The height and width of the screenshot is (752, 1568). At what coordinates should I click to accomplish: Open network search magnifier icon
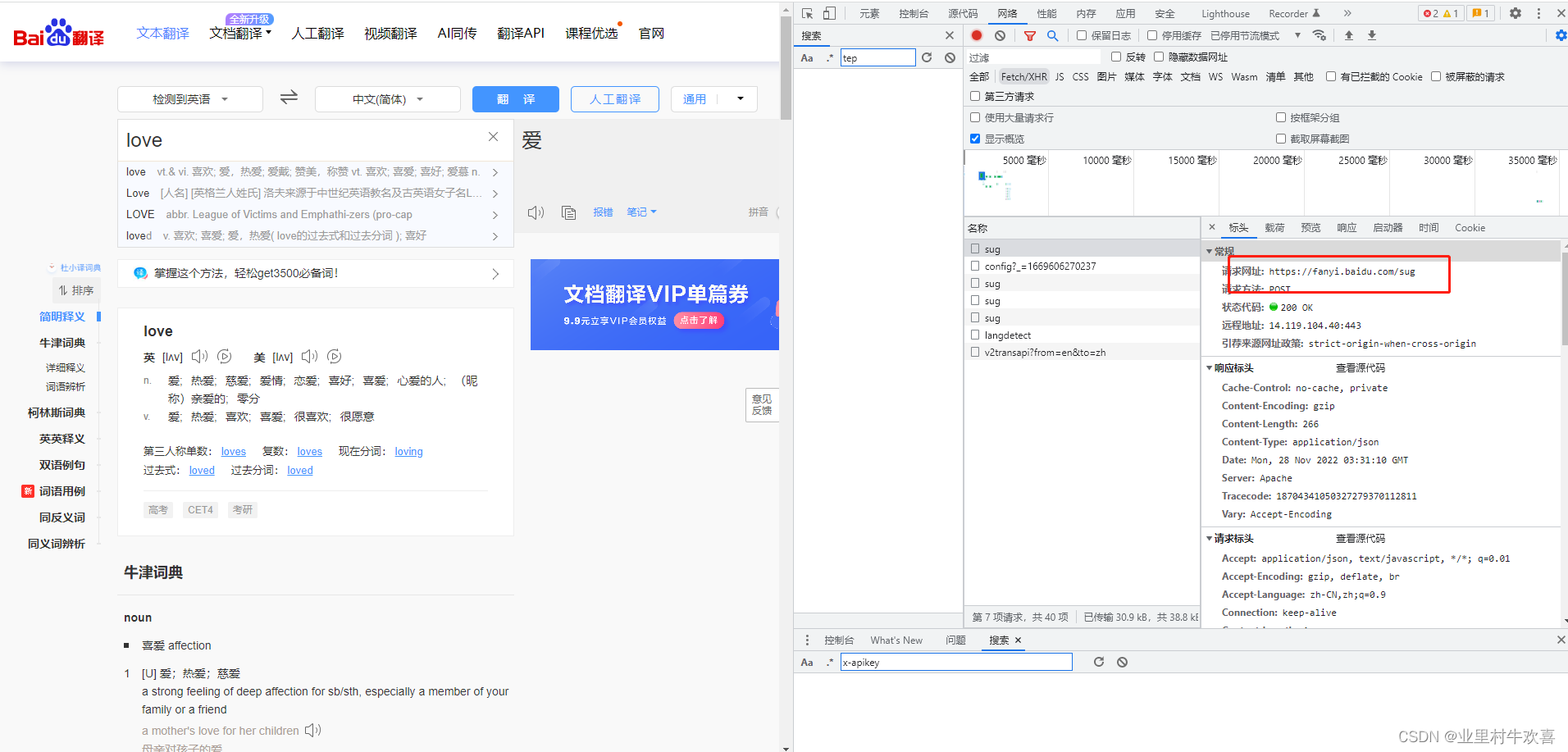[1053, 35]
